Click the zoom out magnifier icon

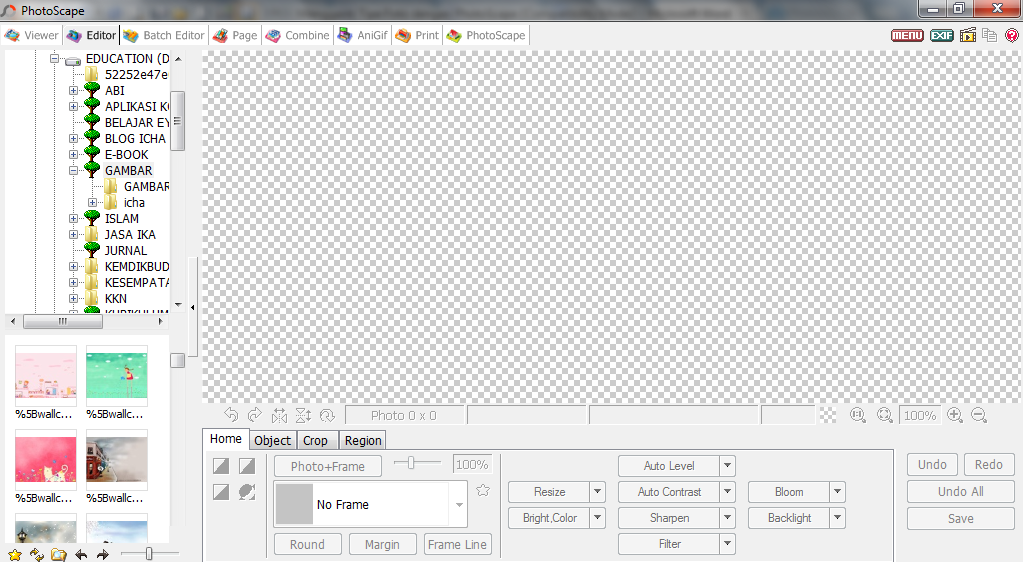[979, 414]
